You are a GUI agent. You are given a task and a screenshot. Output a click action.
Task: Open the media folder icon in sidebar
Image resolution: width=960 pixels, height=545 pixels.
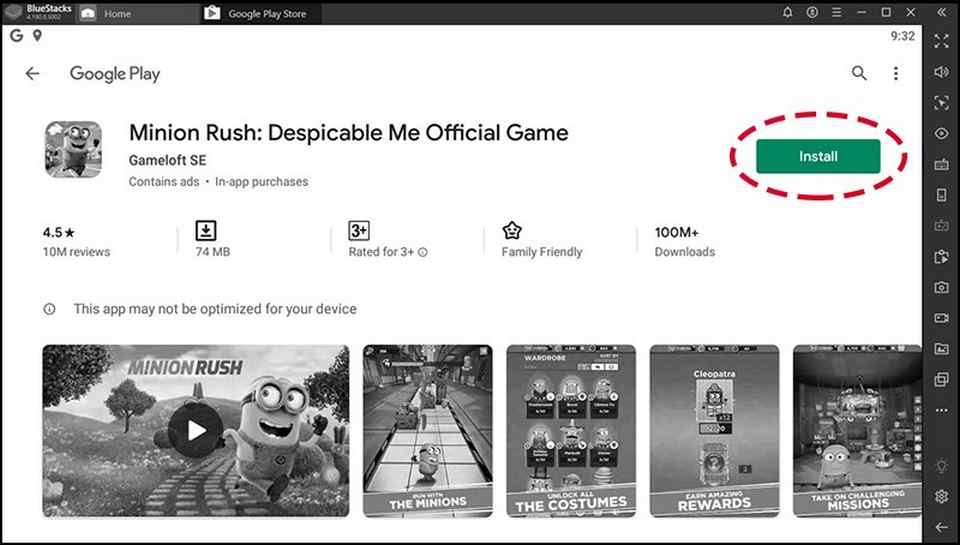[942, 348]
